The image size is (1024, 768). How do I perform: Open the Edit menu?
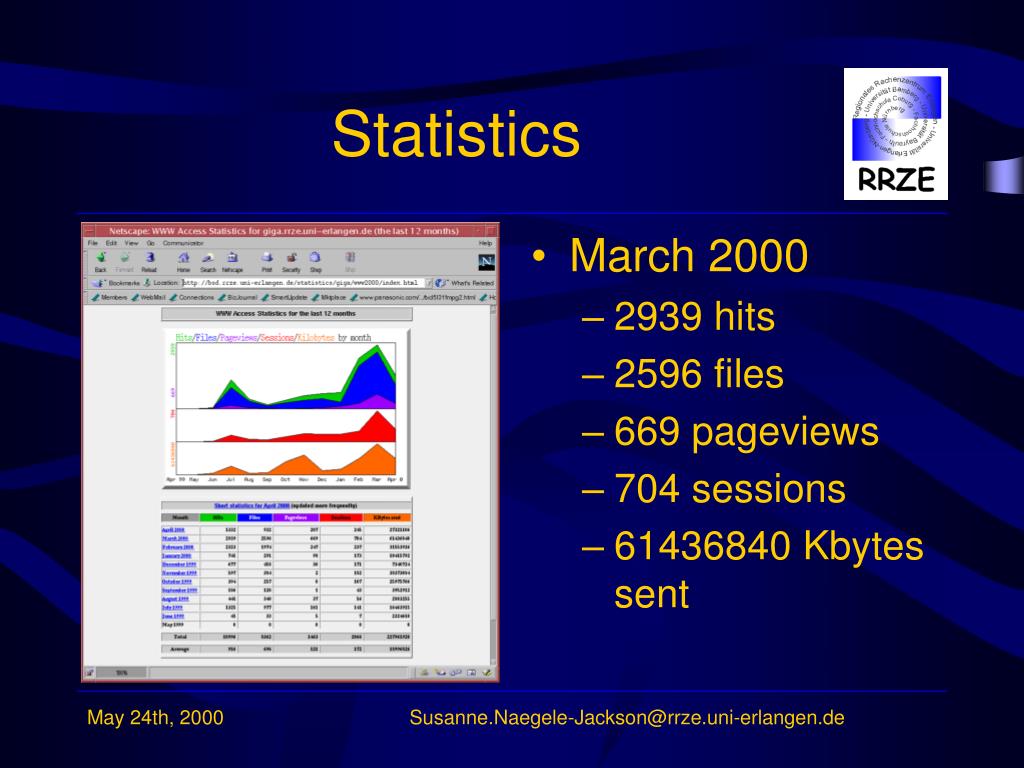111,243
